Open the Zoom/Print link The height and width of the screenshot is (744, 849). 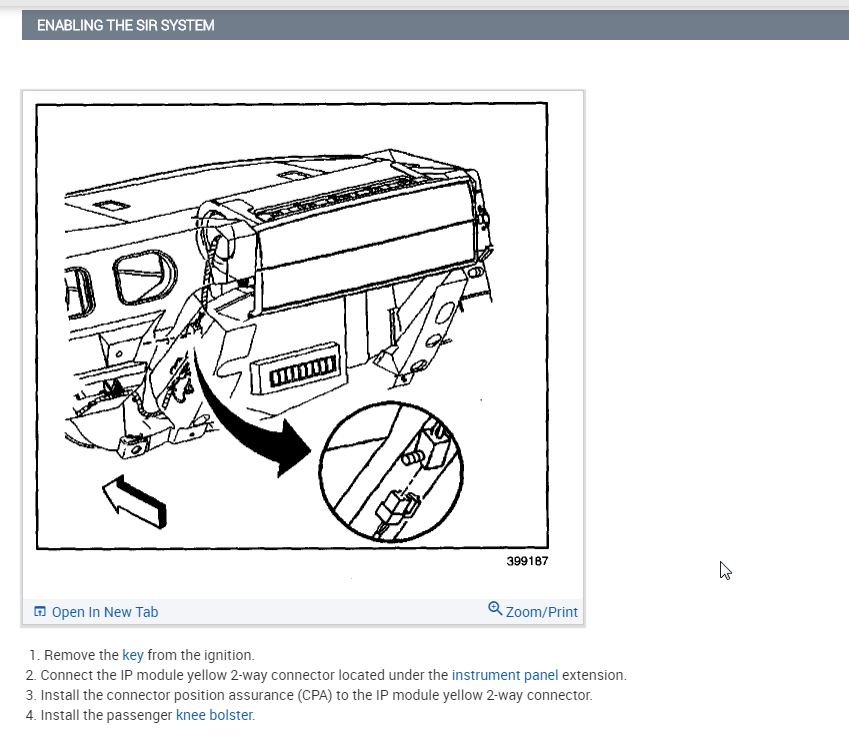(x=541, y=612)
